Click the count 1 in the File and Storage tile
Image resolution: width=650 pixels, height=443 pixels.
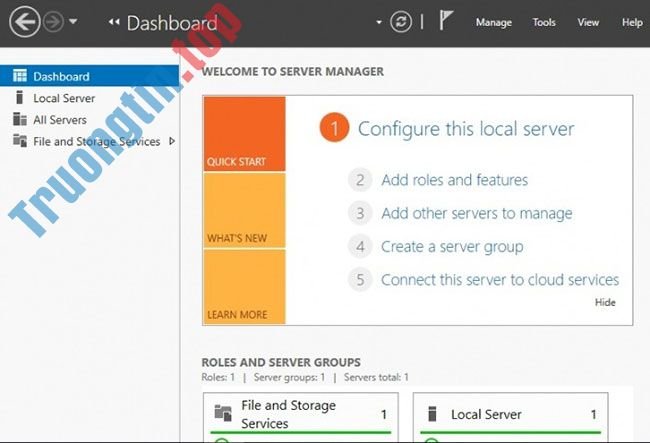(x=384, y=414)
